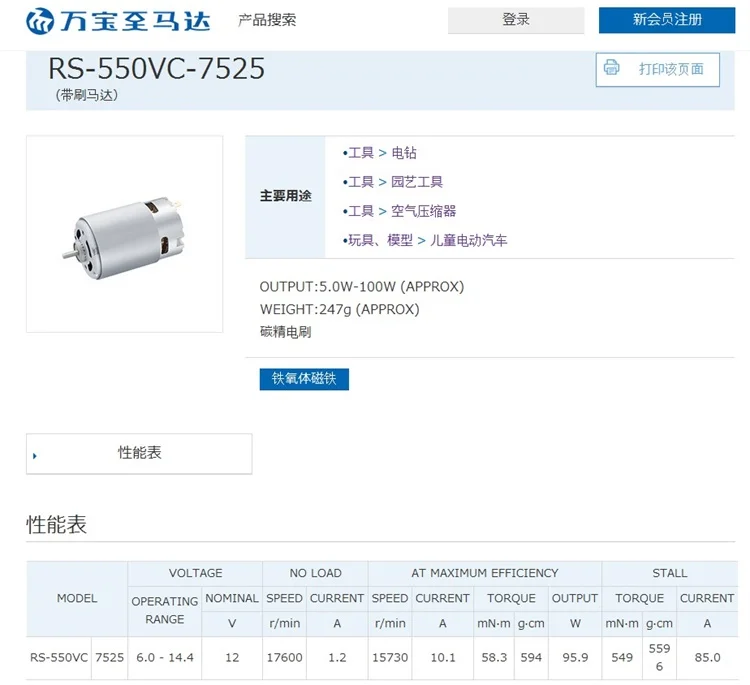
Task: Click the 登录 login button
Action: [x=516, y=20]
